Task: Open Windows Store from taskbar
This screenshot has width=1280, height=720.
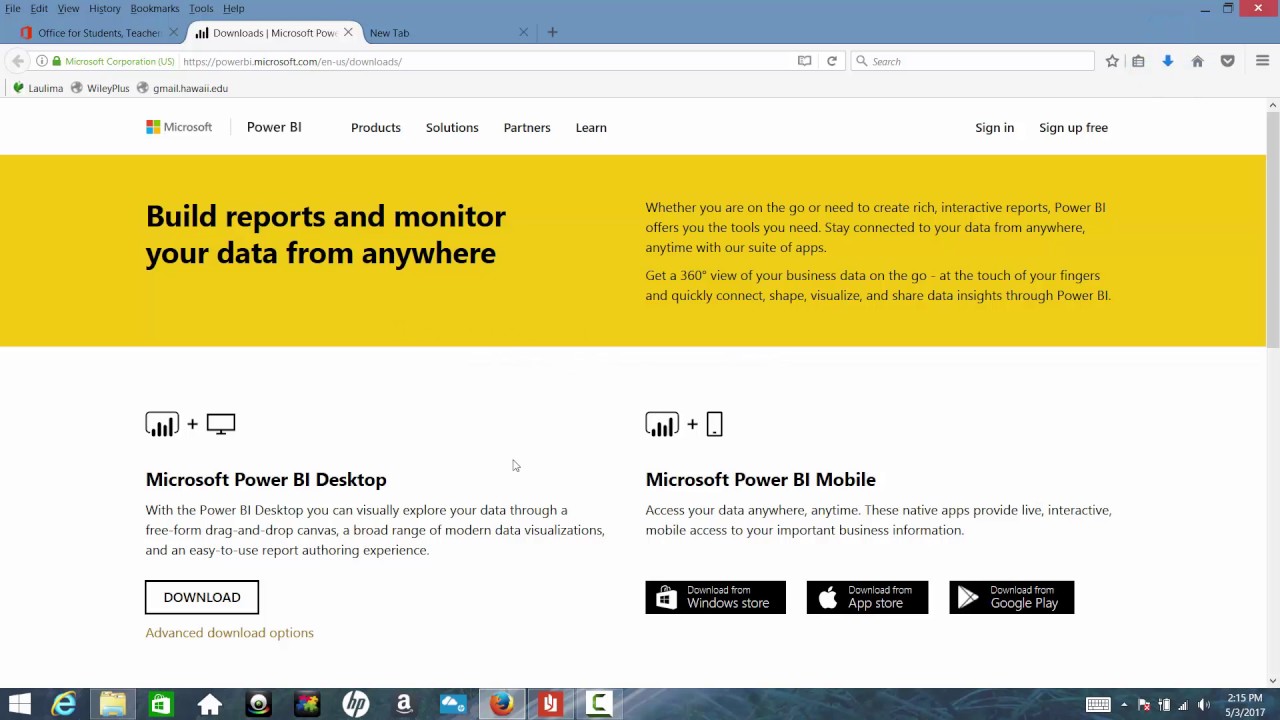Action: click(160, 704)
